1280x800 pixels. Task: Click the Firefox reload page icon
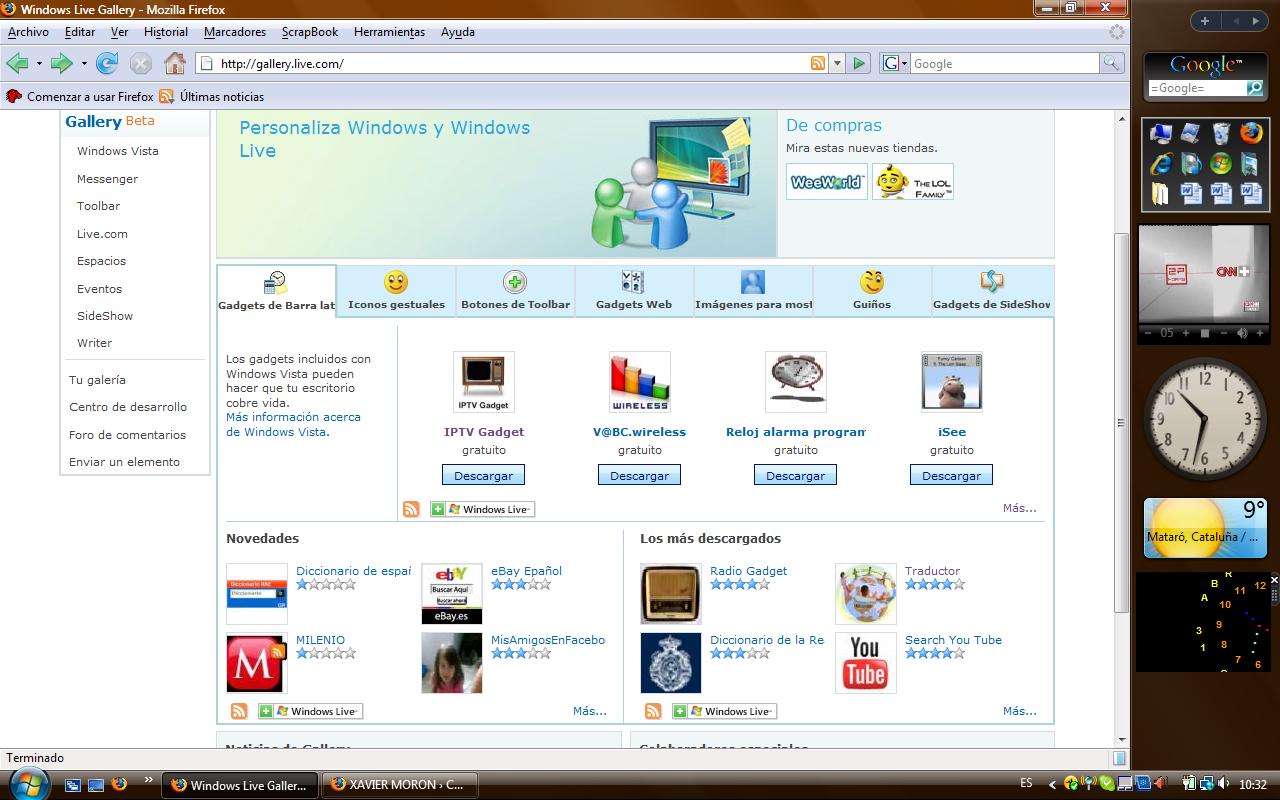point(107,63)
